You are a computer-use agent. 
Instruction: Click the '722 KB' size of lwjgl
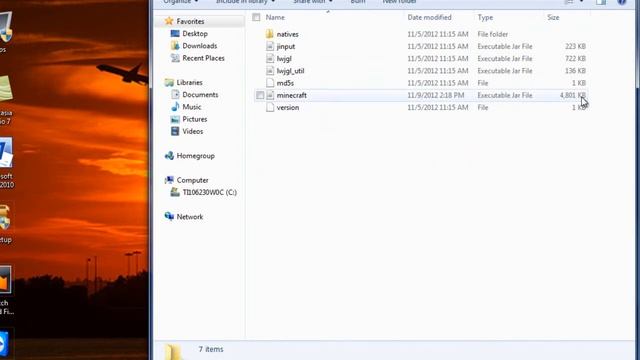(x=576, y=58)
